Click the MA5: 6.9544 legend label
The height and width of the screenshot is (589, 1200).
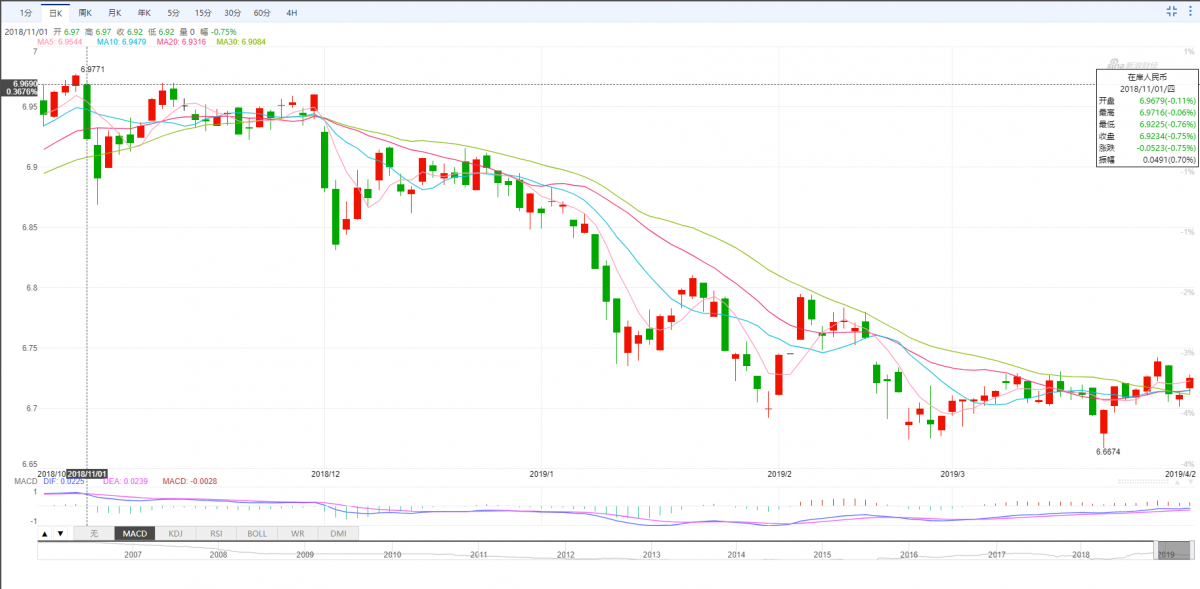[61, 41]
